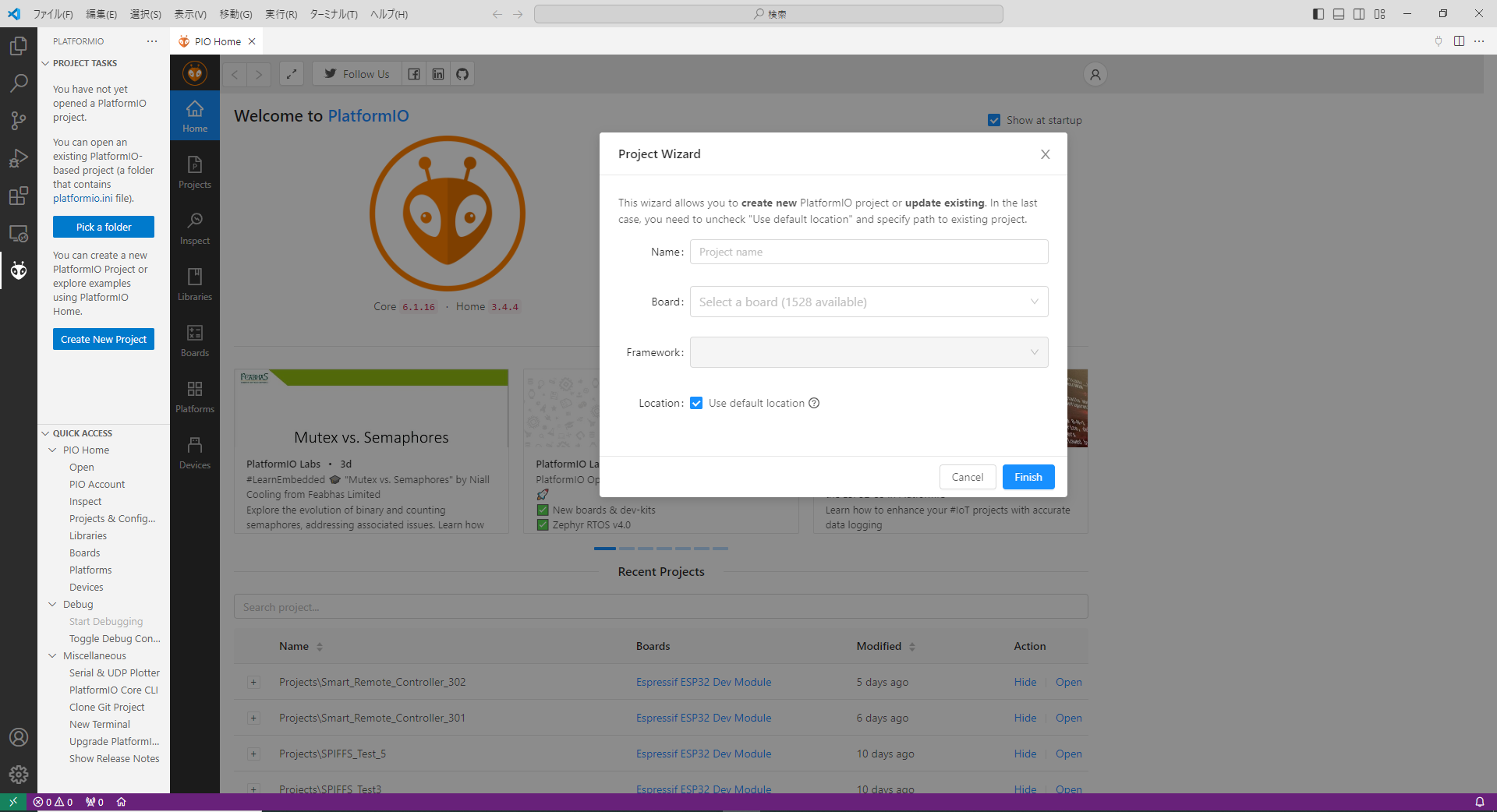
Task: Click the Finish button in Project Wizard
Action: (x=1028, y=477)
